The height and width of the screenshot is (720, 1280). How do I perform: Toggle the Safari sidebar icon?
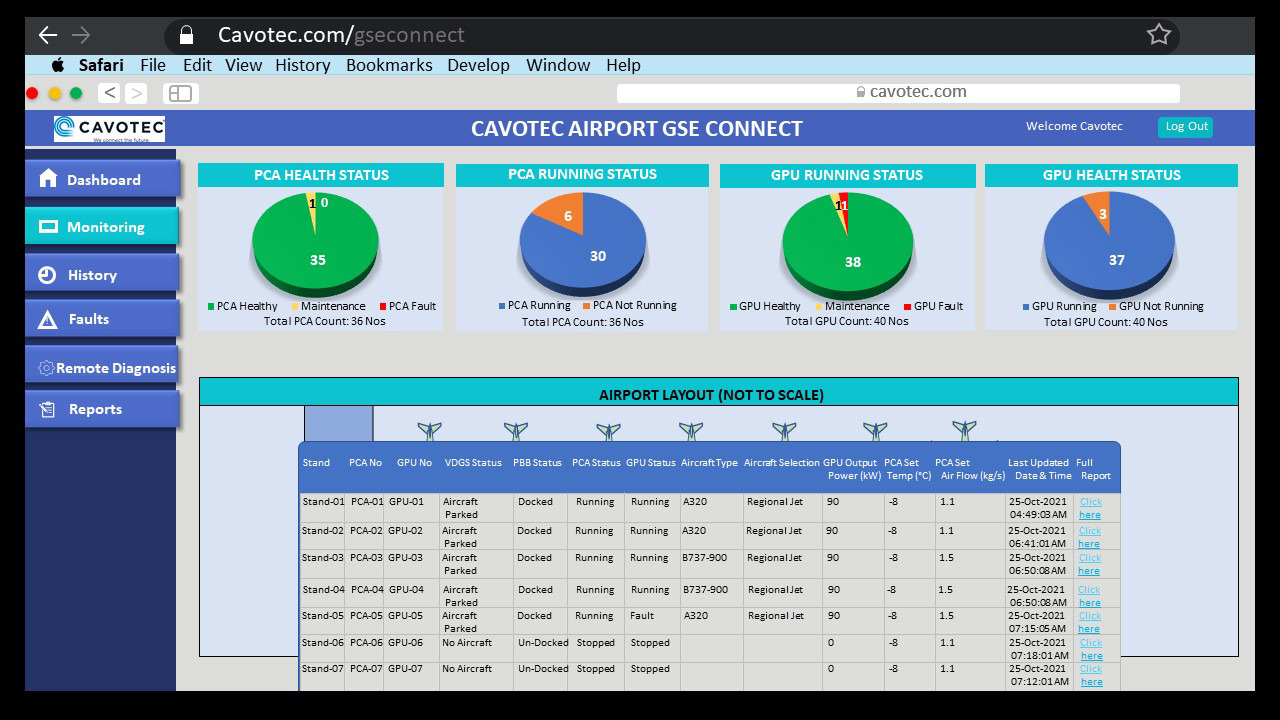pyautogui.click(x=181, y=93)
